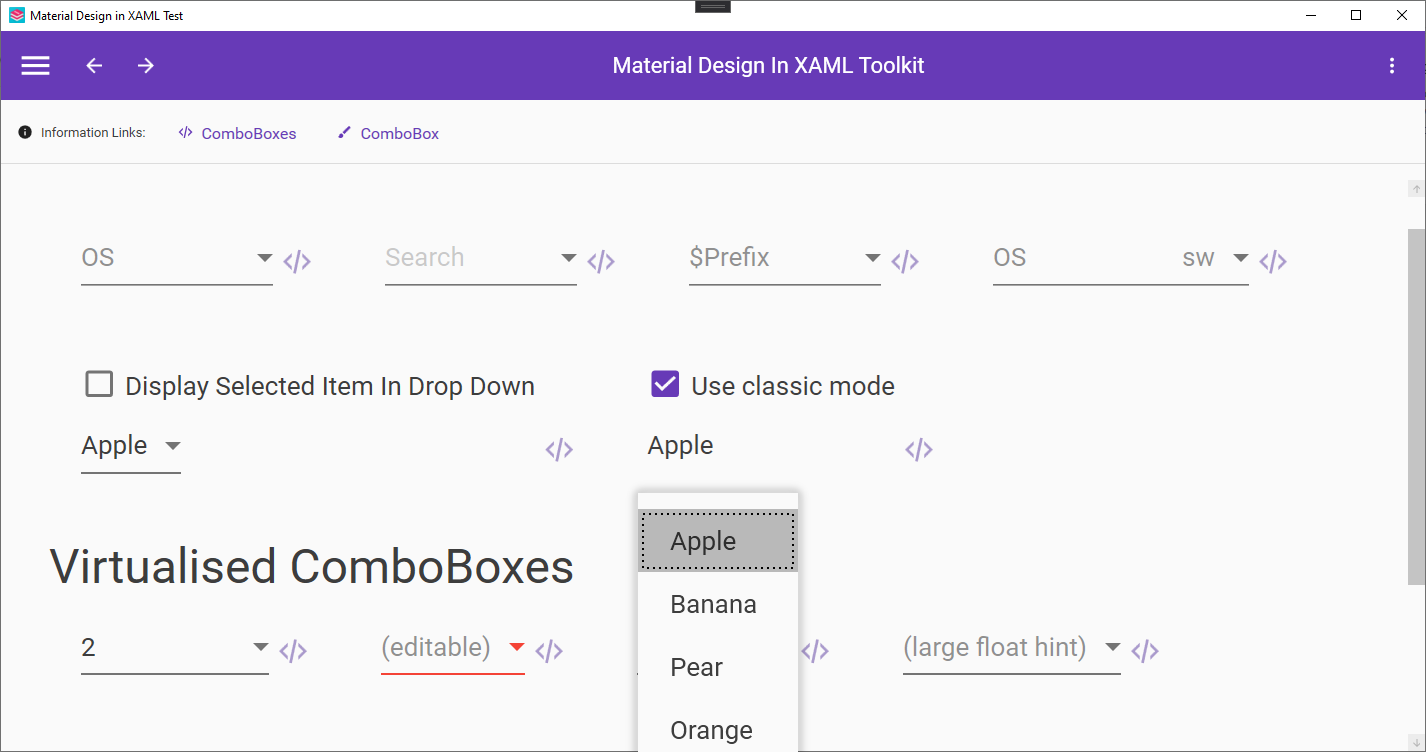Open the code sample icon beside OS combo
The image size is (1426, 752).
[297, 260]
